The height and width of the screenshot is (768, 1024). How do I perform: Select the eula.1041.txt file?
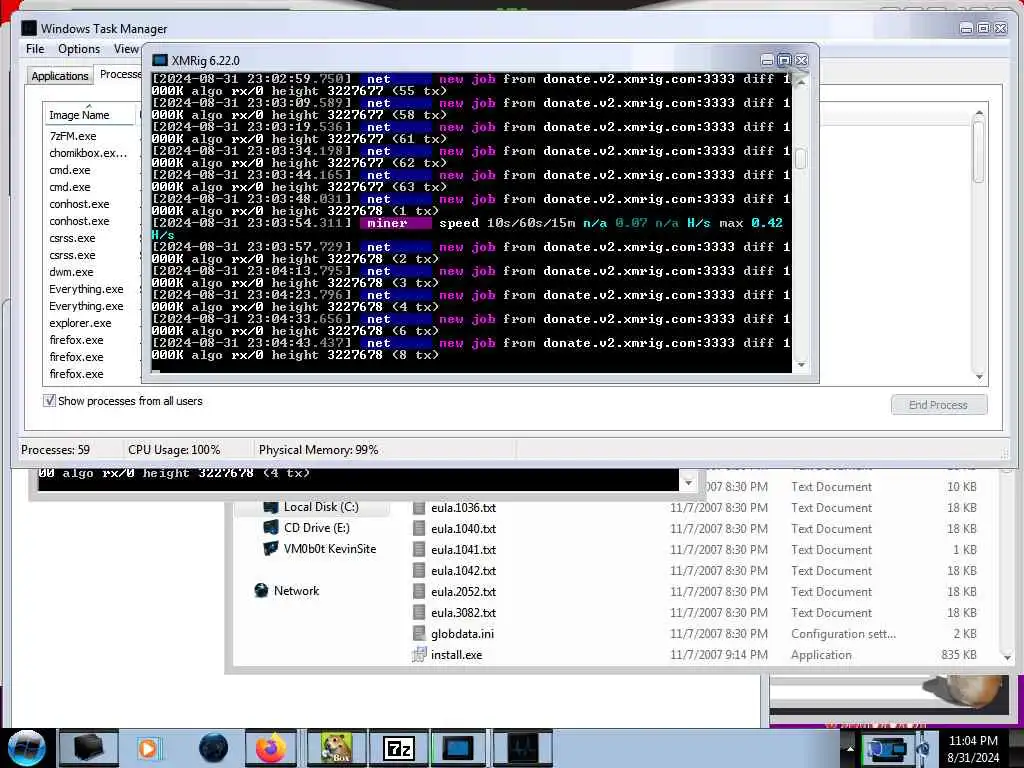[x=463, y=549]
